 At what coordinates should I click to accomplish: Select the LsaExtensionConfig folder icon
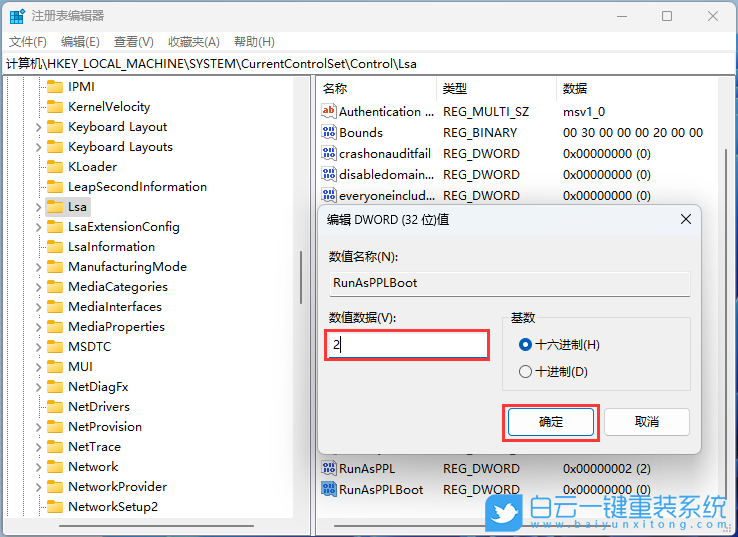pyautogui.click(x=55, y=227)
